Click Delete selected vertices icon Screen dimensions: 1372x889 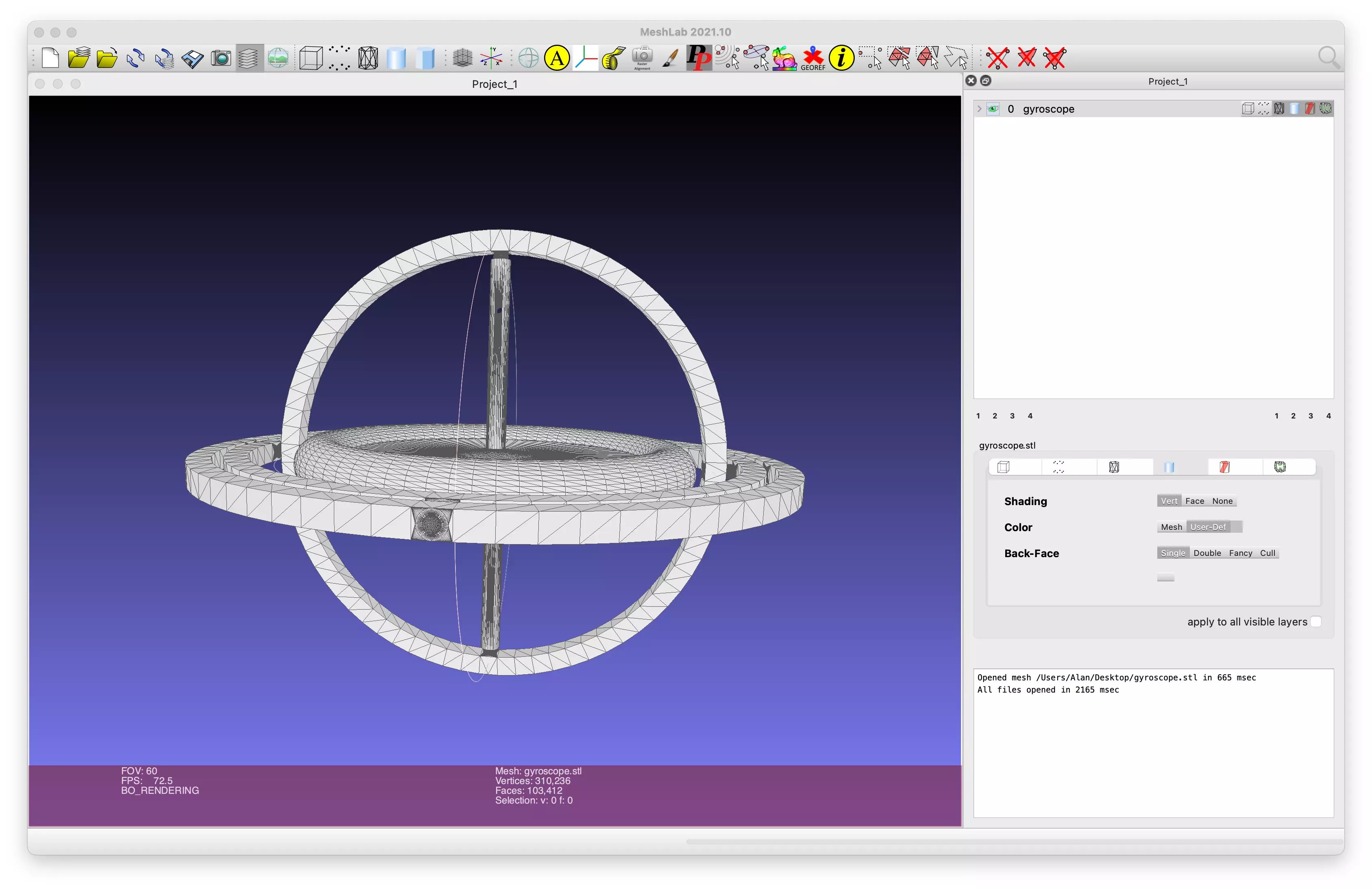pos(997,58)
